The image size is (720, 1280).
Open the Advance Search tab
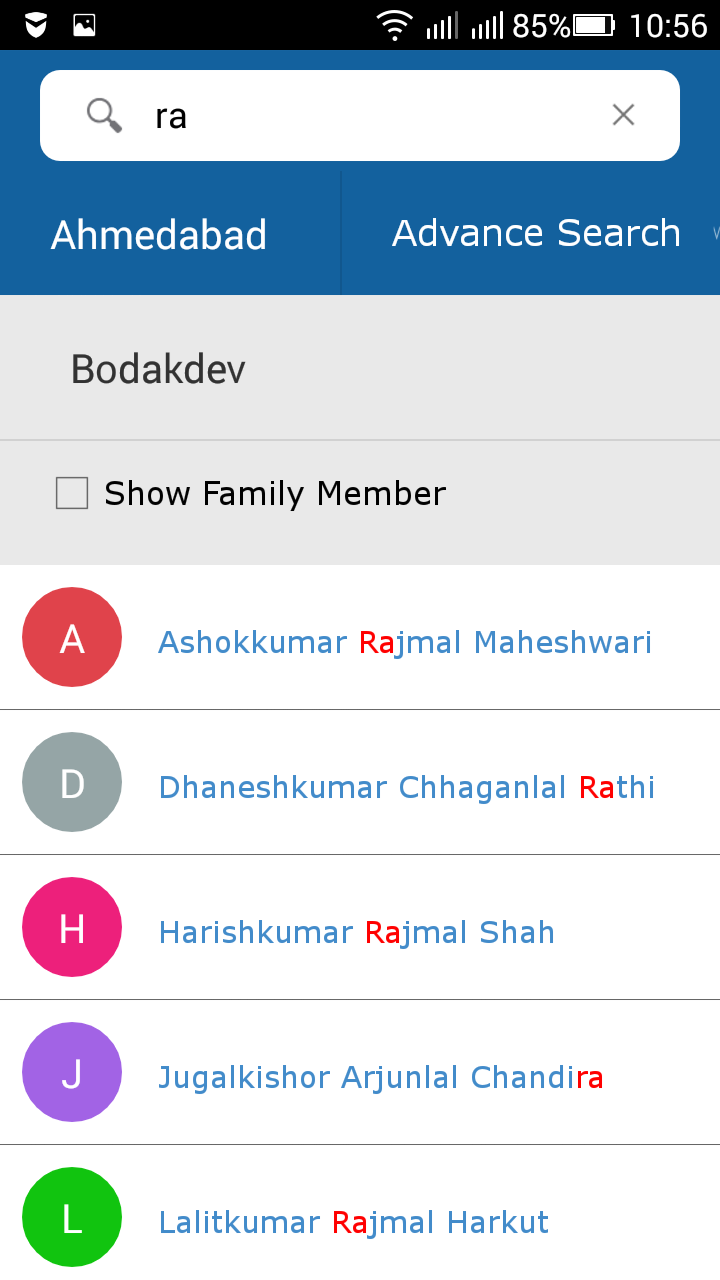[536, 233]
